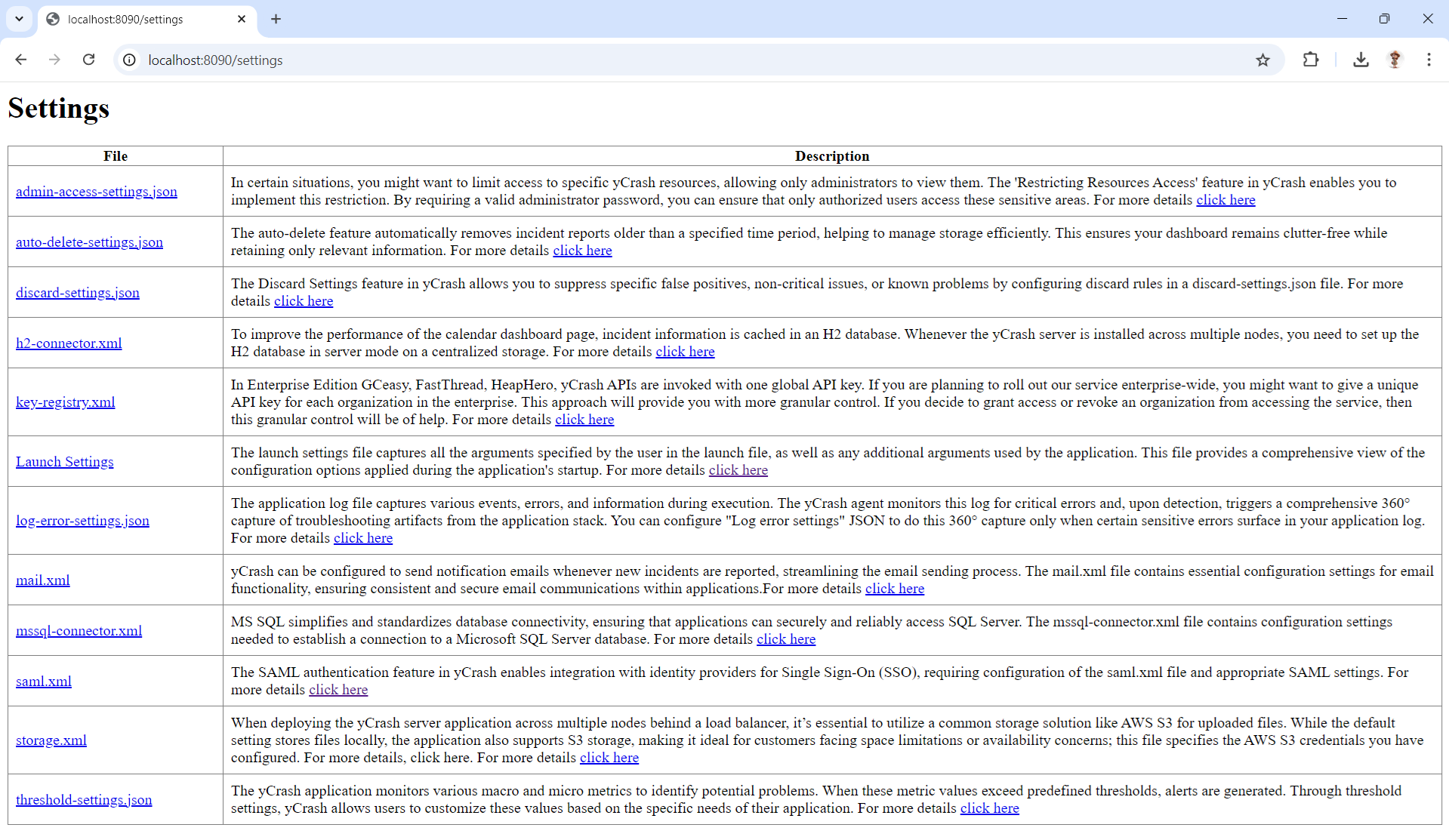
Task: Open the Launch Settings link
Action: [x=65, y=462]
